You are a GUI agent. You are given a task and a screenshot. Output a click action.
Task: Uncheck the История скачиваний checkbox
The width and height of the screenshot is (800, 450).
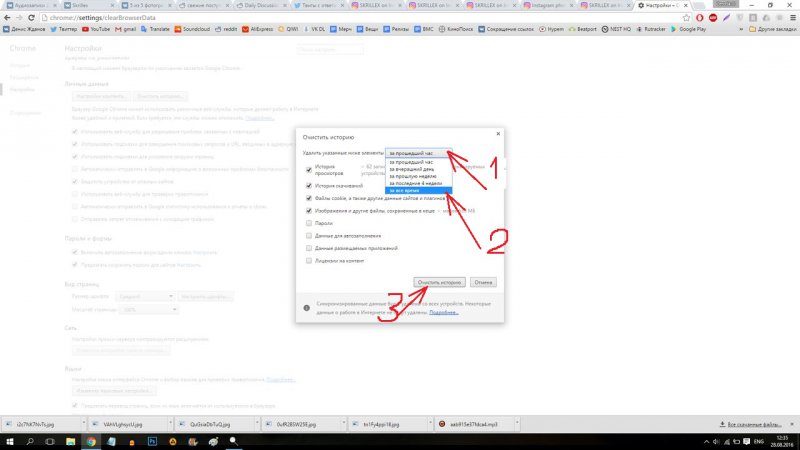tap(309, 185)
